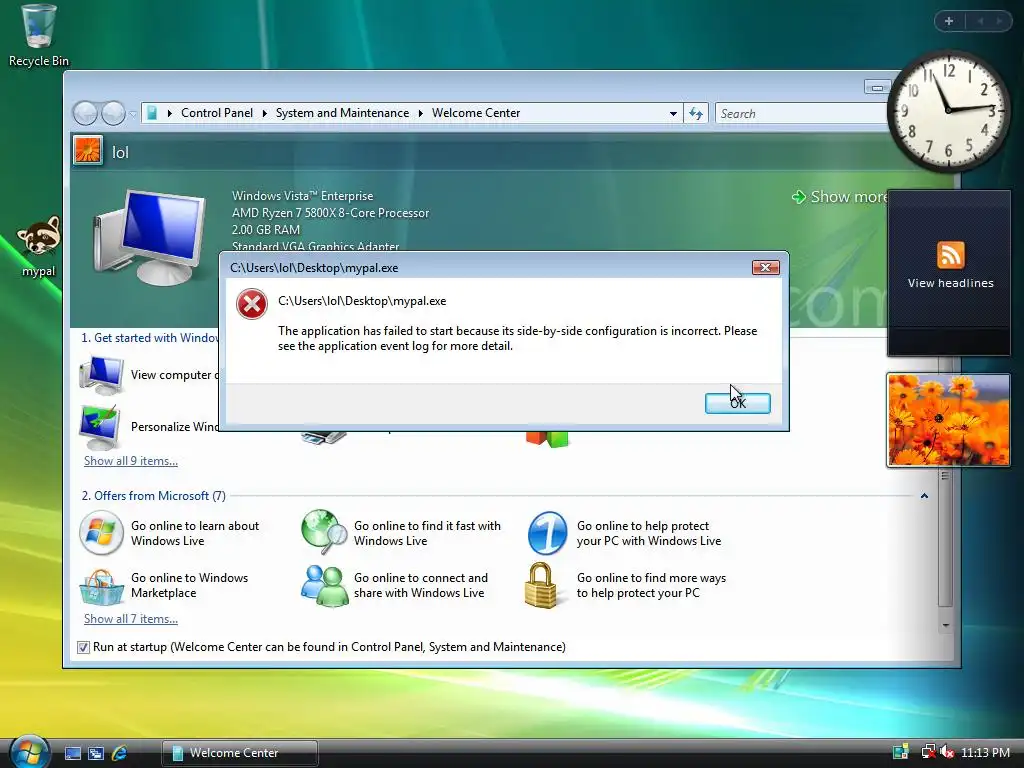The height and width of the screenshot is (768, 1024).
Task: Click Show Desktop quick launch icon
Action: click(73, 753)
